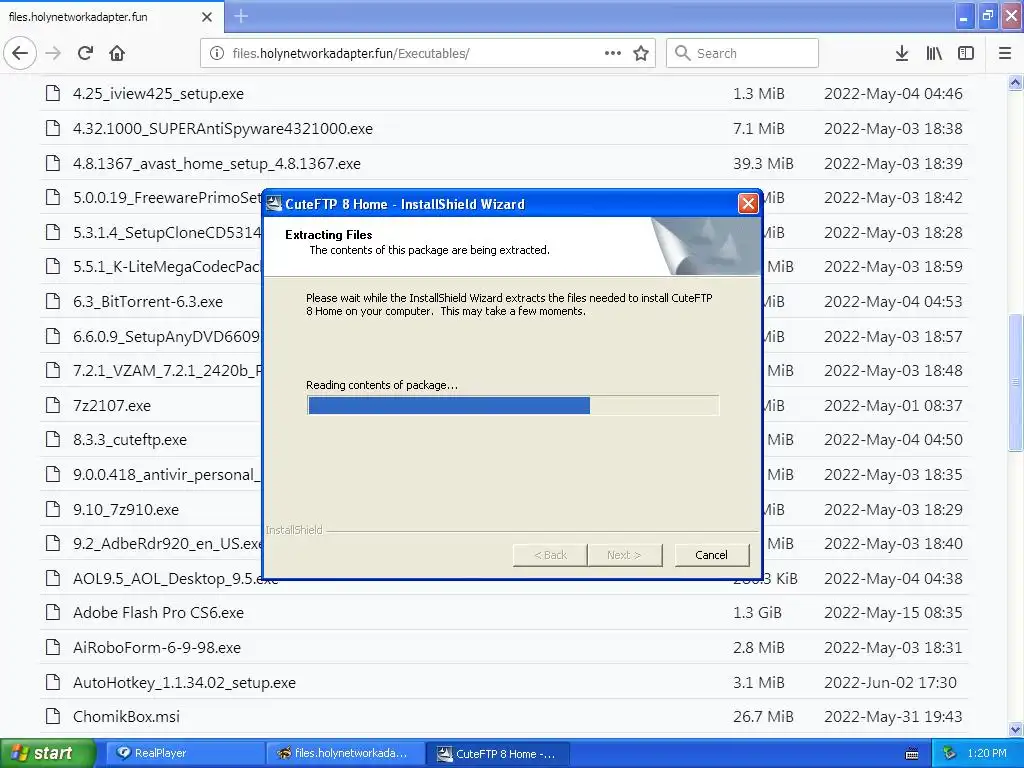Click file icon beside 7z2107.exe

[53, 405]
